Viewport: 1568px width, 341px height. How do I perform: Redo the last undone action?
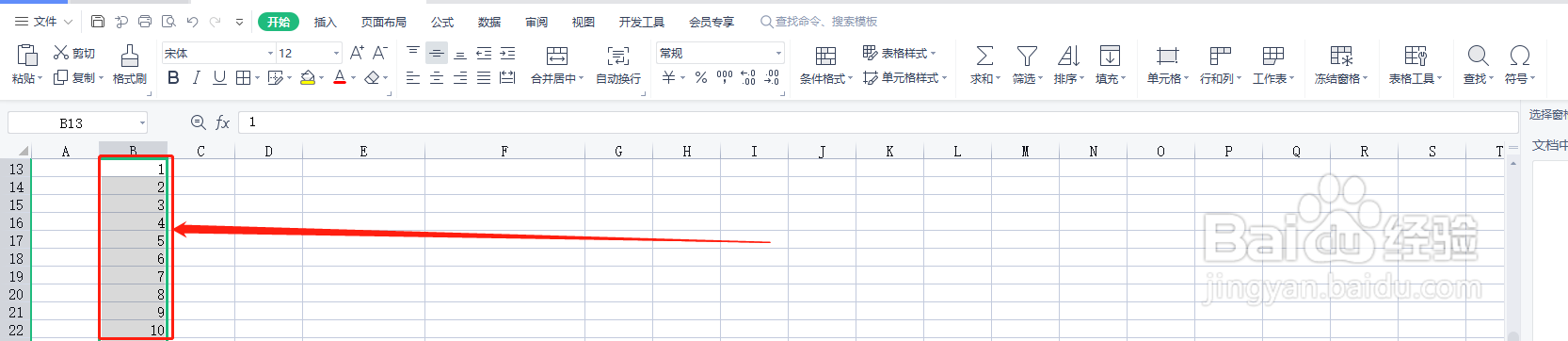point(216,21)
